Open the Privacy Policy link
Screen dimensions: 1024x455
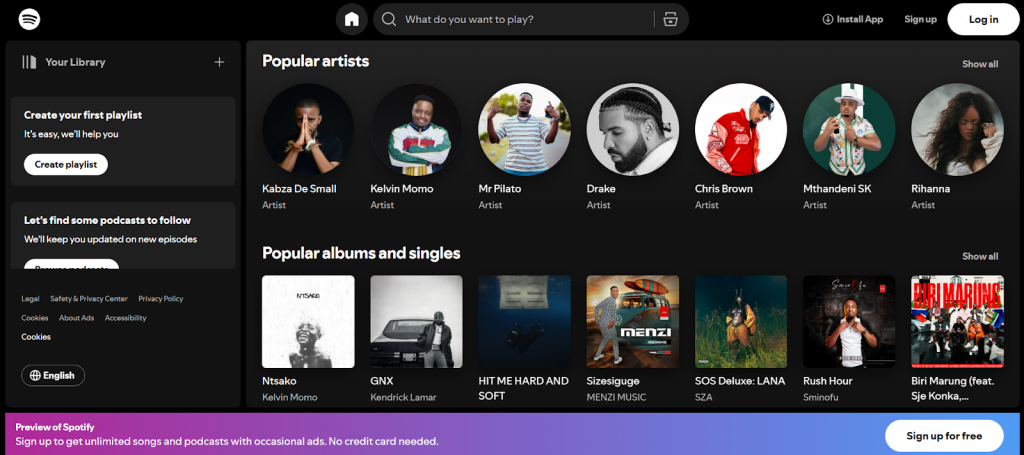pyautogui.click(x=160, y=298)
